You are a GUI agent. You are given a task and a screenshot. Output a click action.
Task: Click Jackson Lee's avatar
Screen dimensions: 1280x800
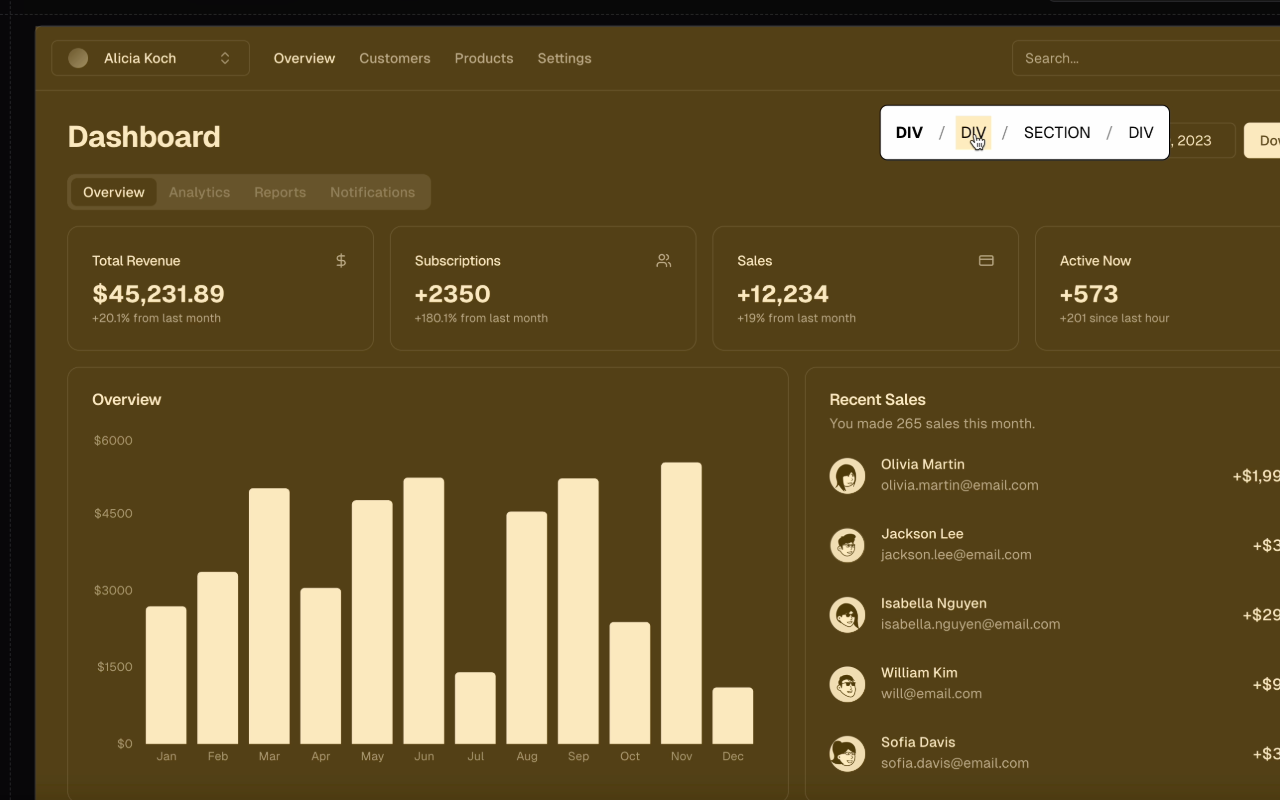click(847, 545)
